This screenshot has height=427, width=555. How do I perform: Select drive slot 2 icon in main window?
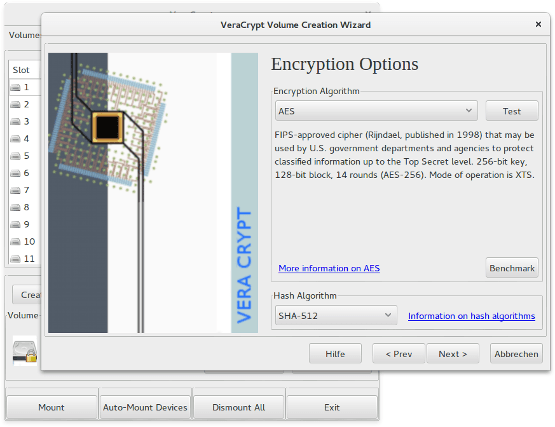pos(15,104)
